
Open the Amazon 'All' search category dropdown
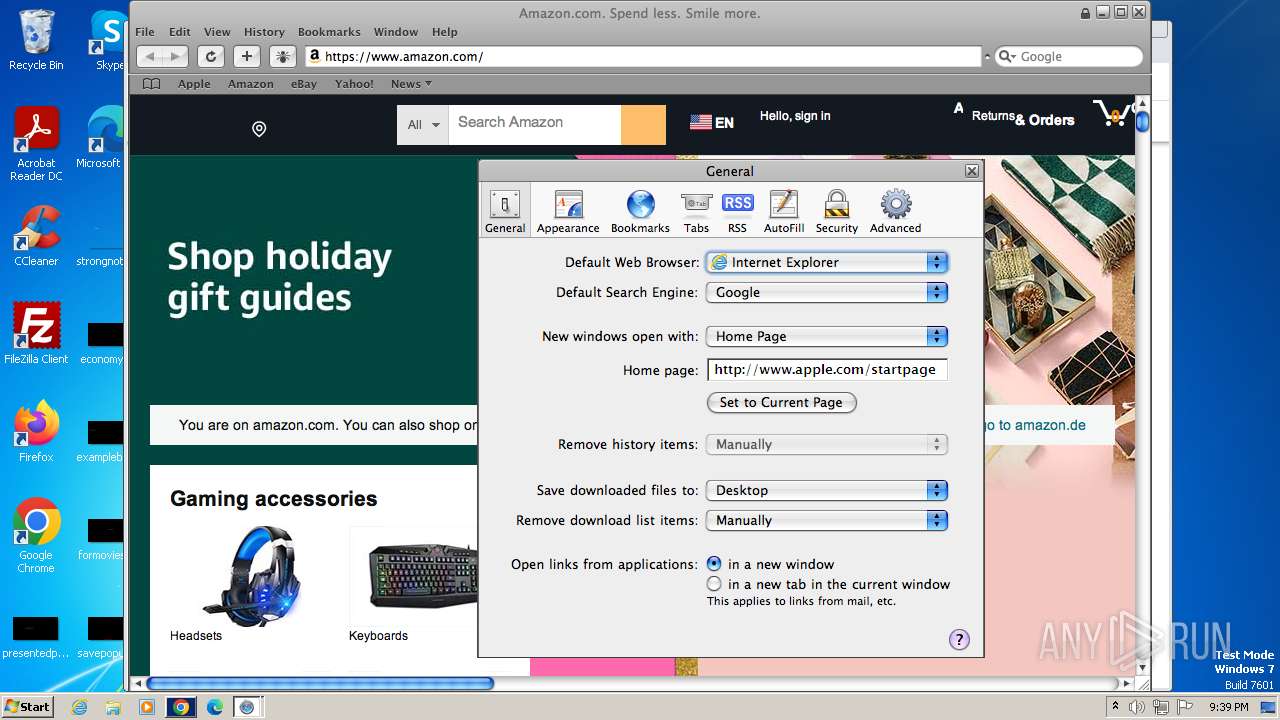pos(422,125)
